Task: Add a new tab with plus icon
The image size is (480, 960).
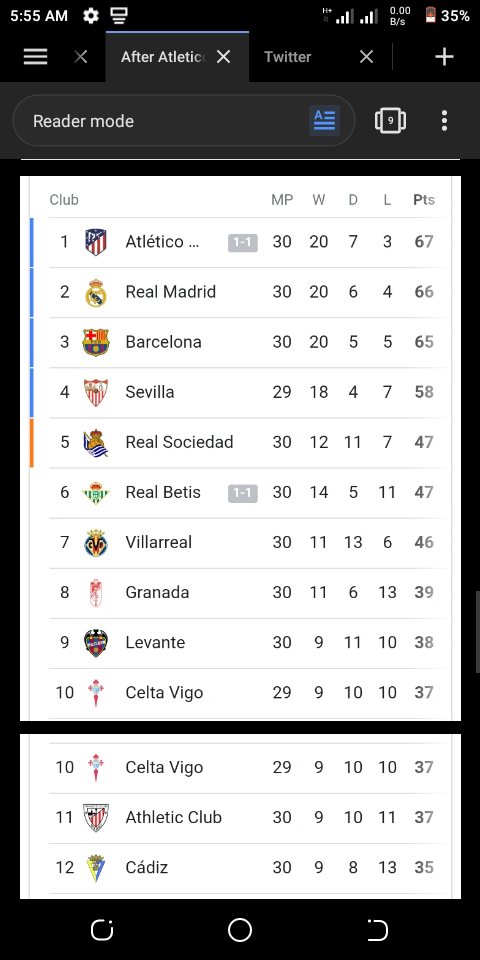Action: pyautogui.click(x=444, y=57)
